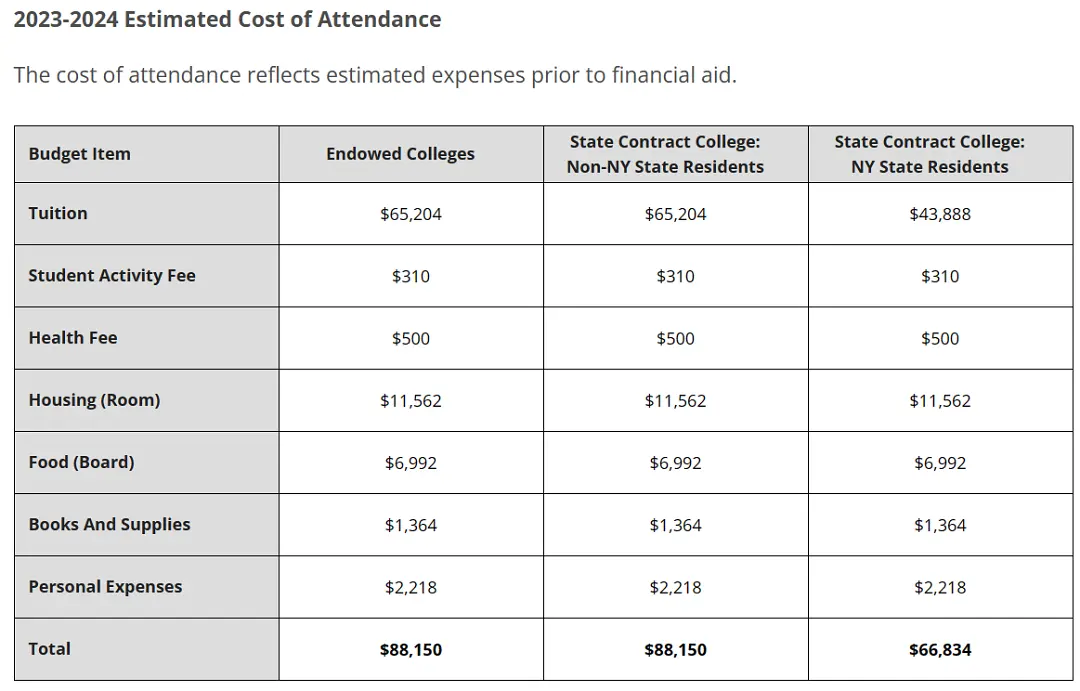The width and height of the screenshot is (1080, 691).
Task: Select the Books And Supplies label
Action: 110,524
